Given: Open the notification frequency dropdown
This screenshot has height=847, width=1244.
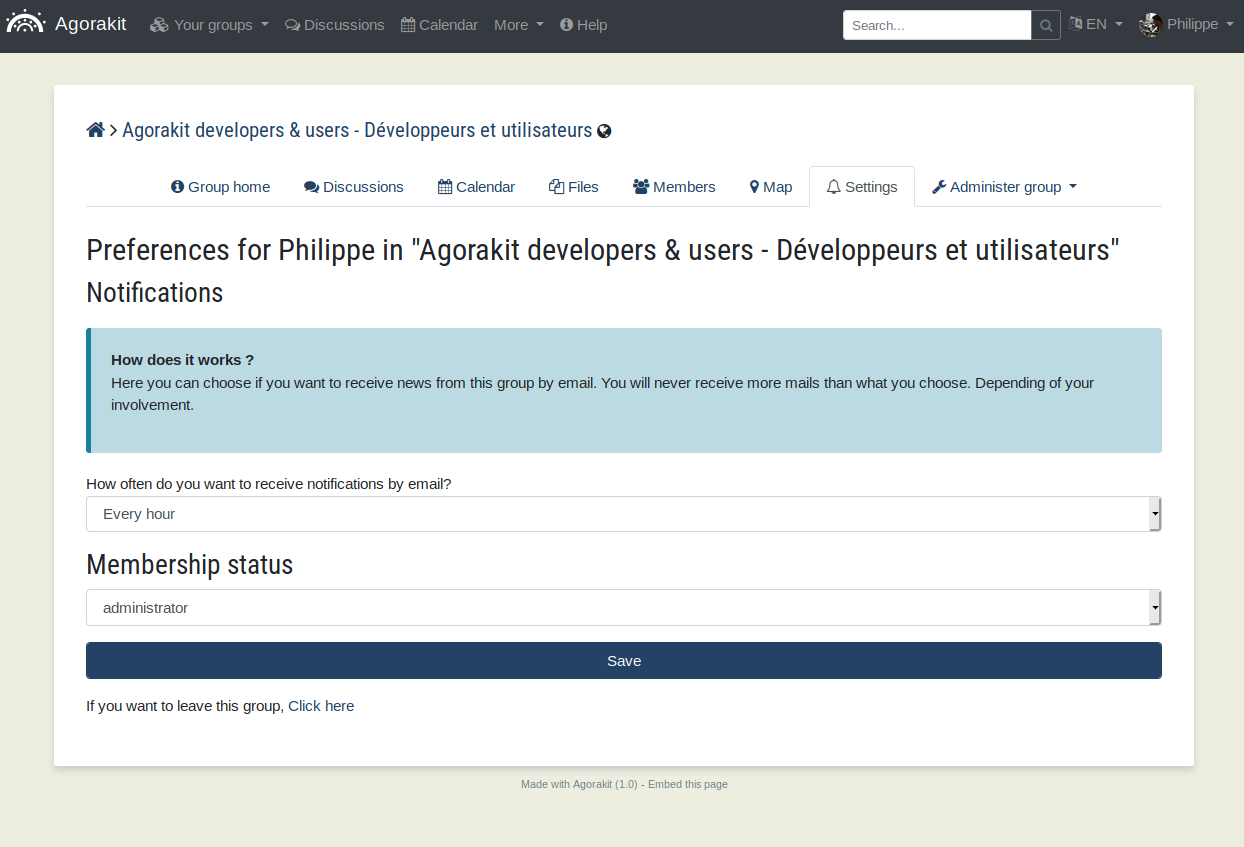Looking at the screenshot, I should [x=623, y=514].
